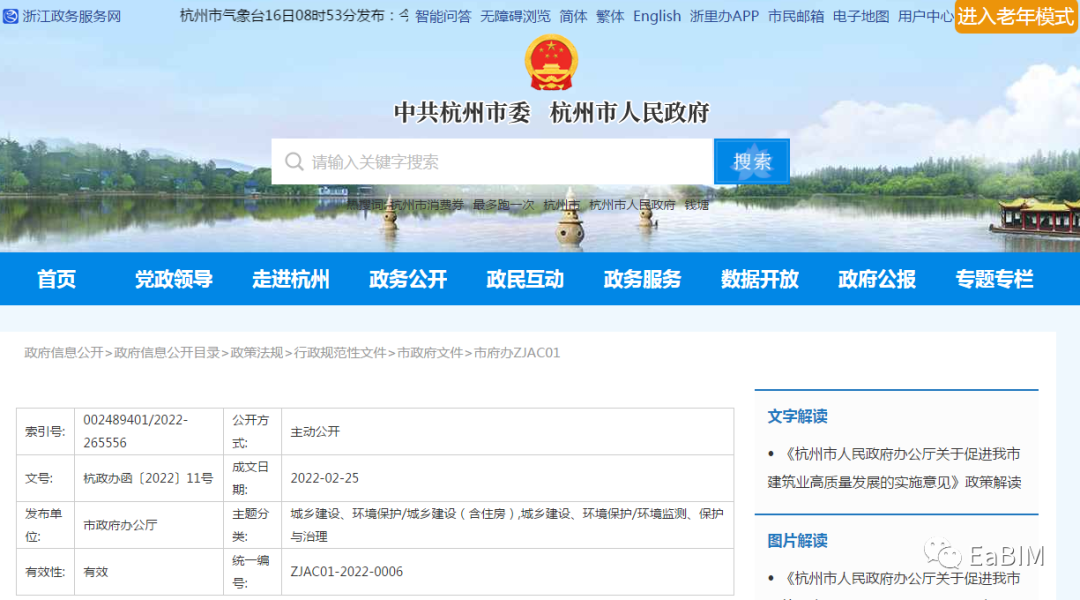Switch to 繁体 text
Image resolution: width=1080 pixels, height=600 pixels.
click(610, 16)
